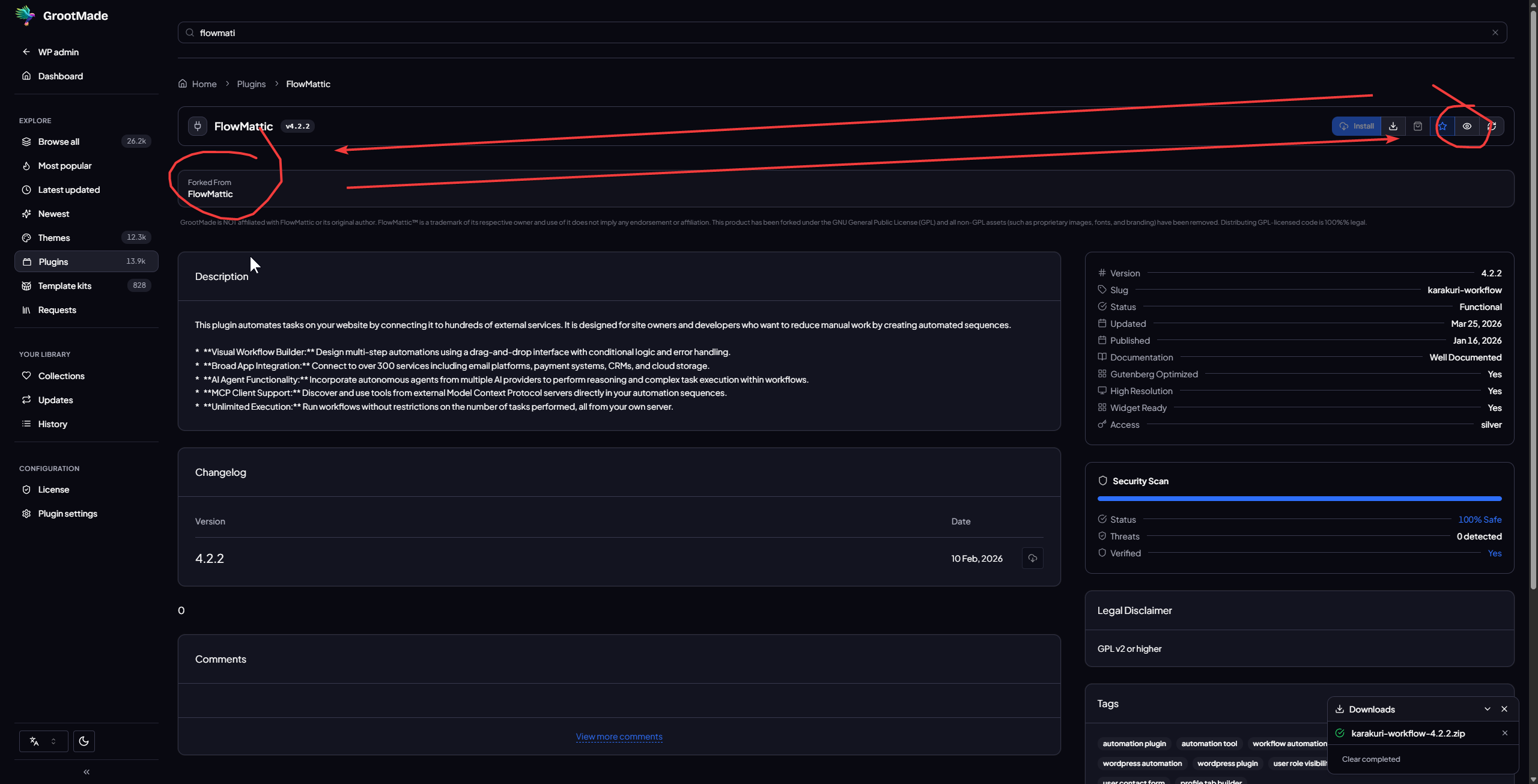This screenshot has height=784, width=1538.
Task: Click the Security Scan progress bar
Action: point(1299,499)
